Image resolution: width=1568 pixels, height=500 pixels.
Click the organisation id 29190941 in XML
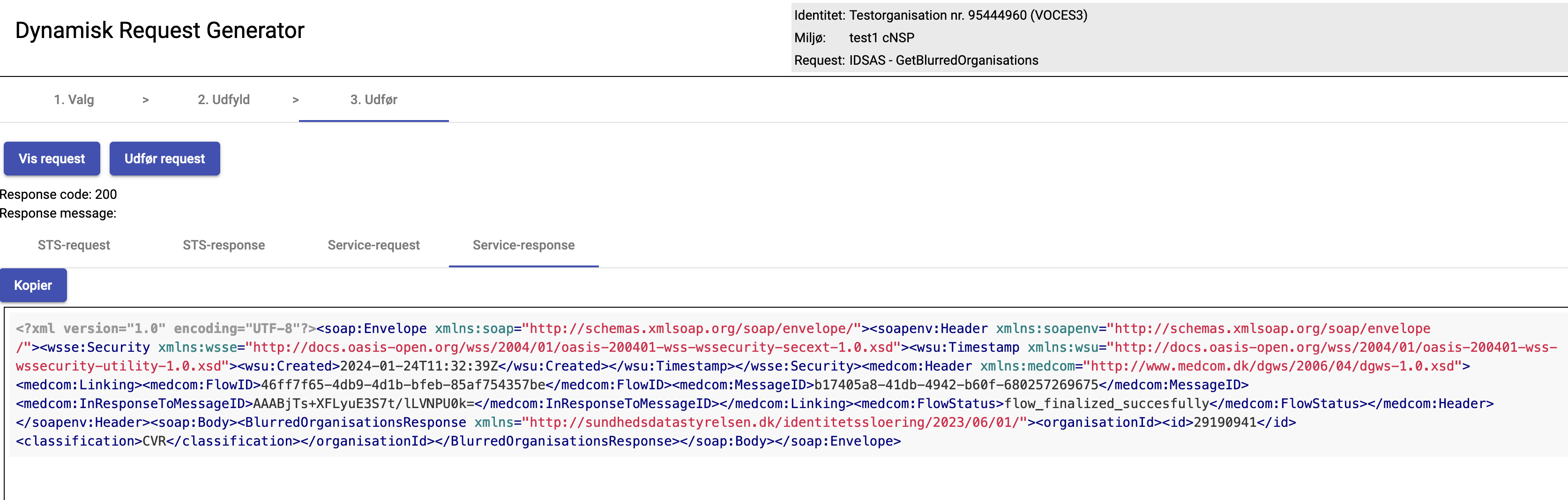[x=1225, y=423]
